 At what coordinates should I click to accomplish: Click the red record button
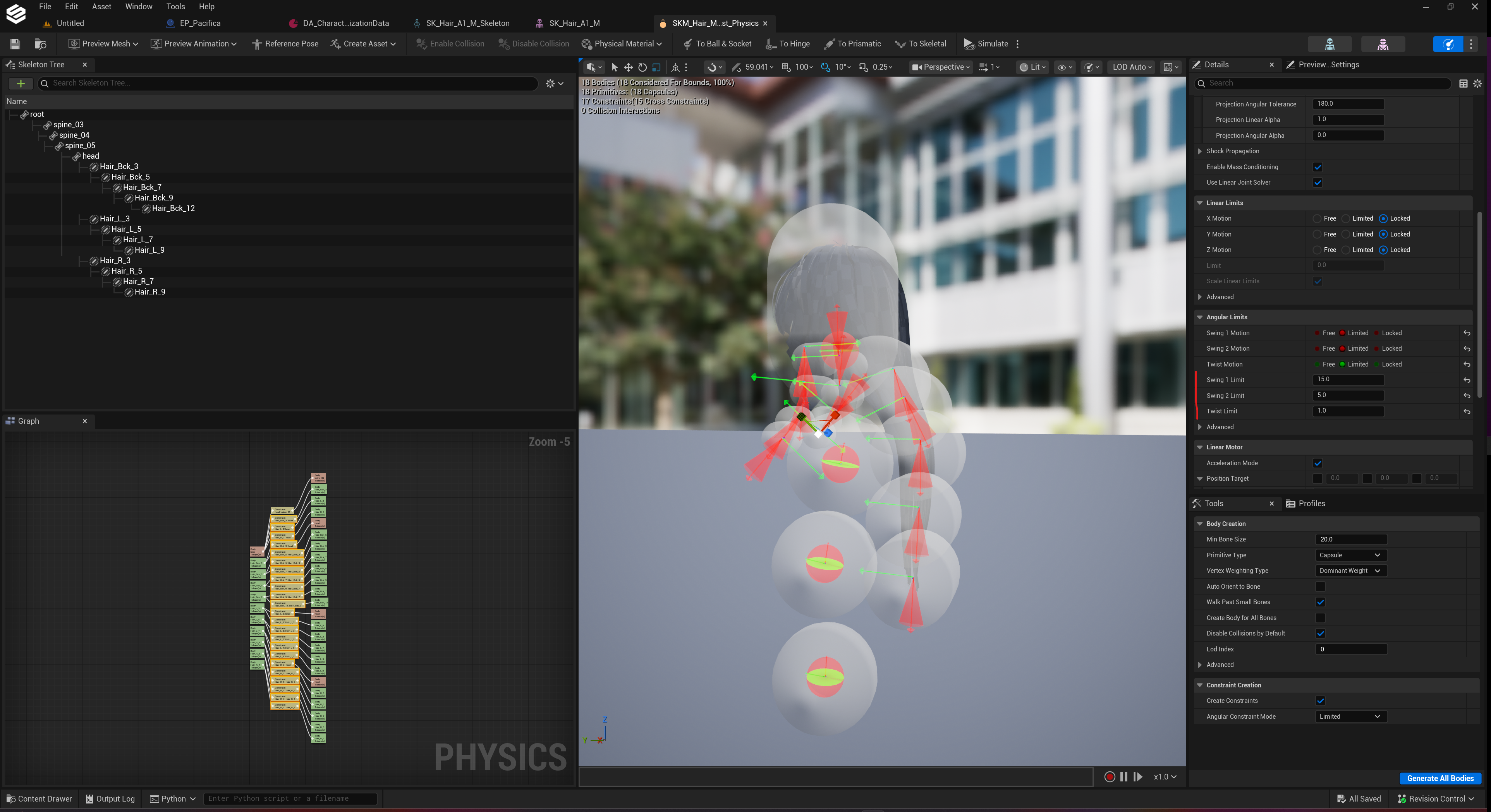(x=1110, y=777)
